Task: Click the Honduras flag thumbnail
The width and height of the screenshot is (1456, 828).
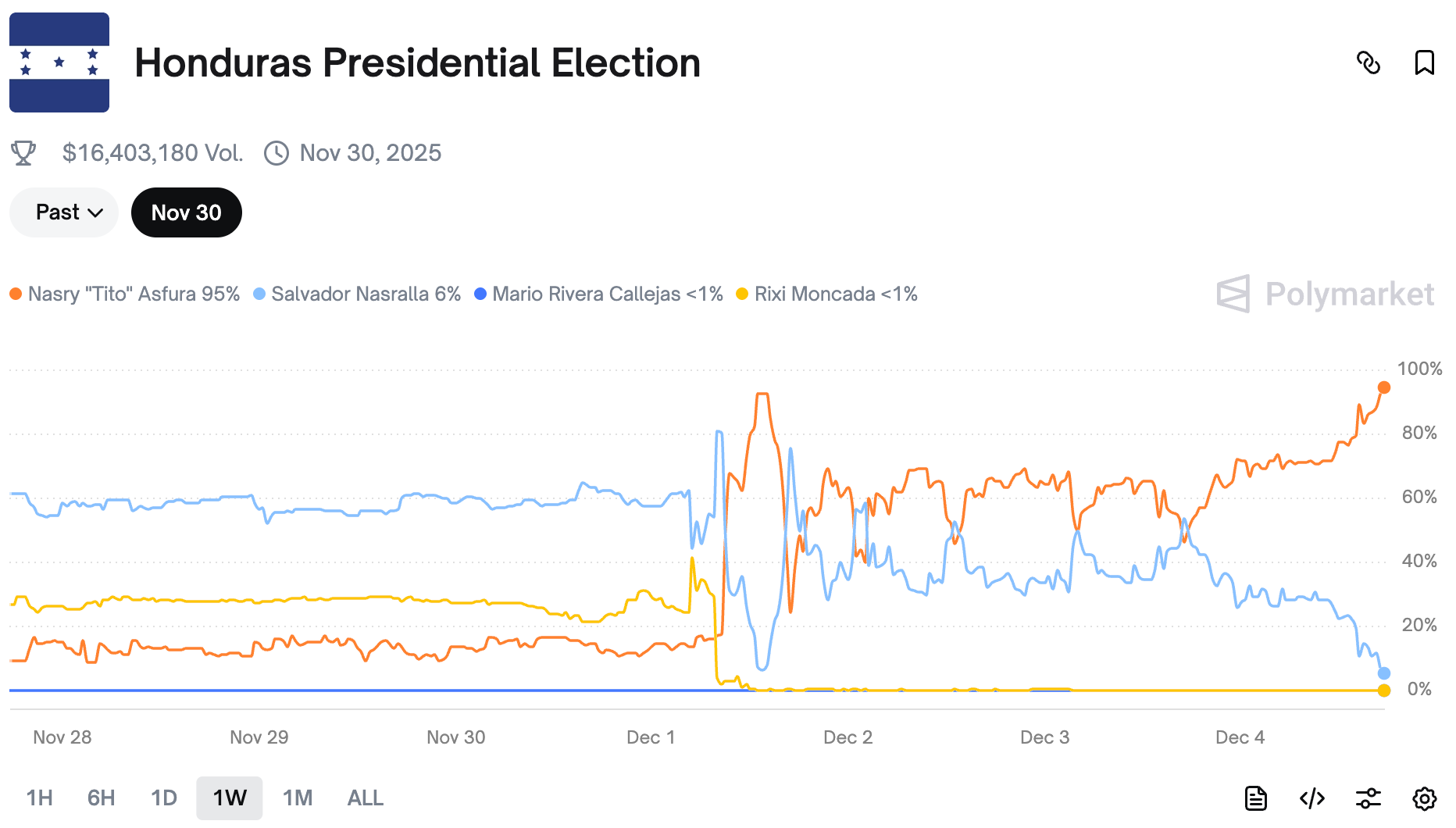Action: click(59, 62)
